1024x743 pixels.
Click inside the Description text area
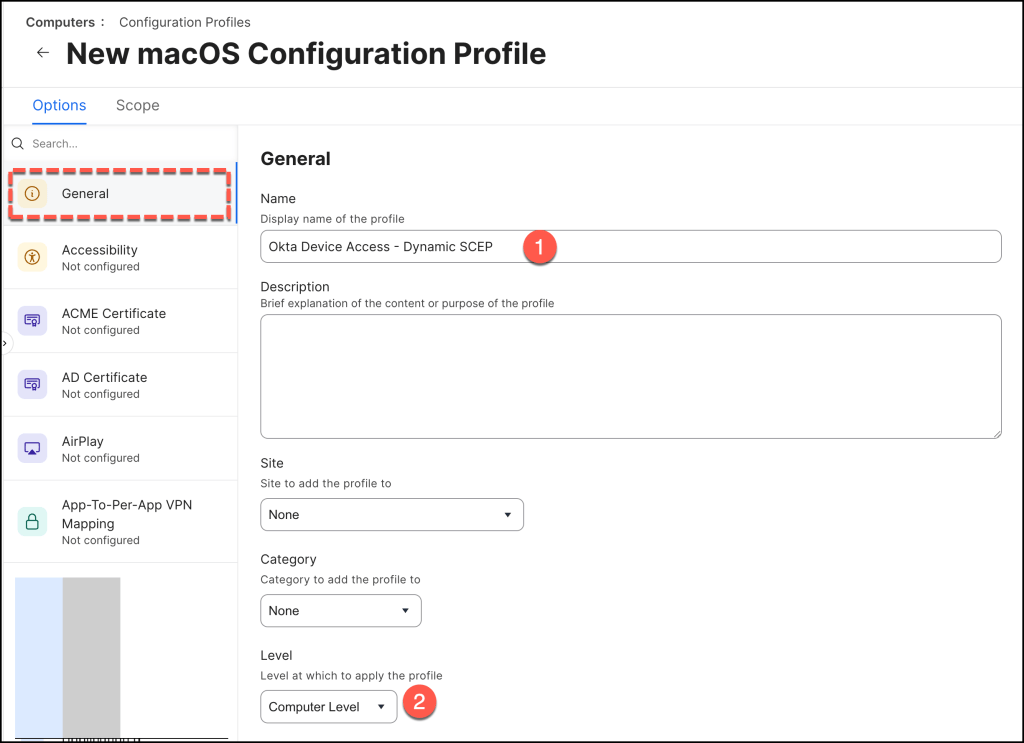coord(630,376)
